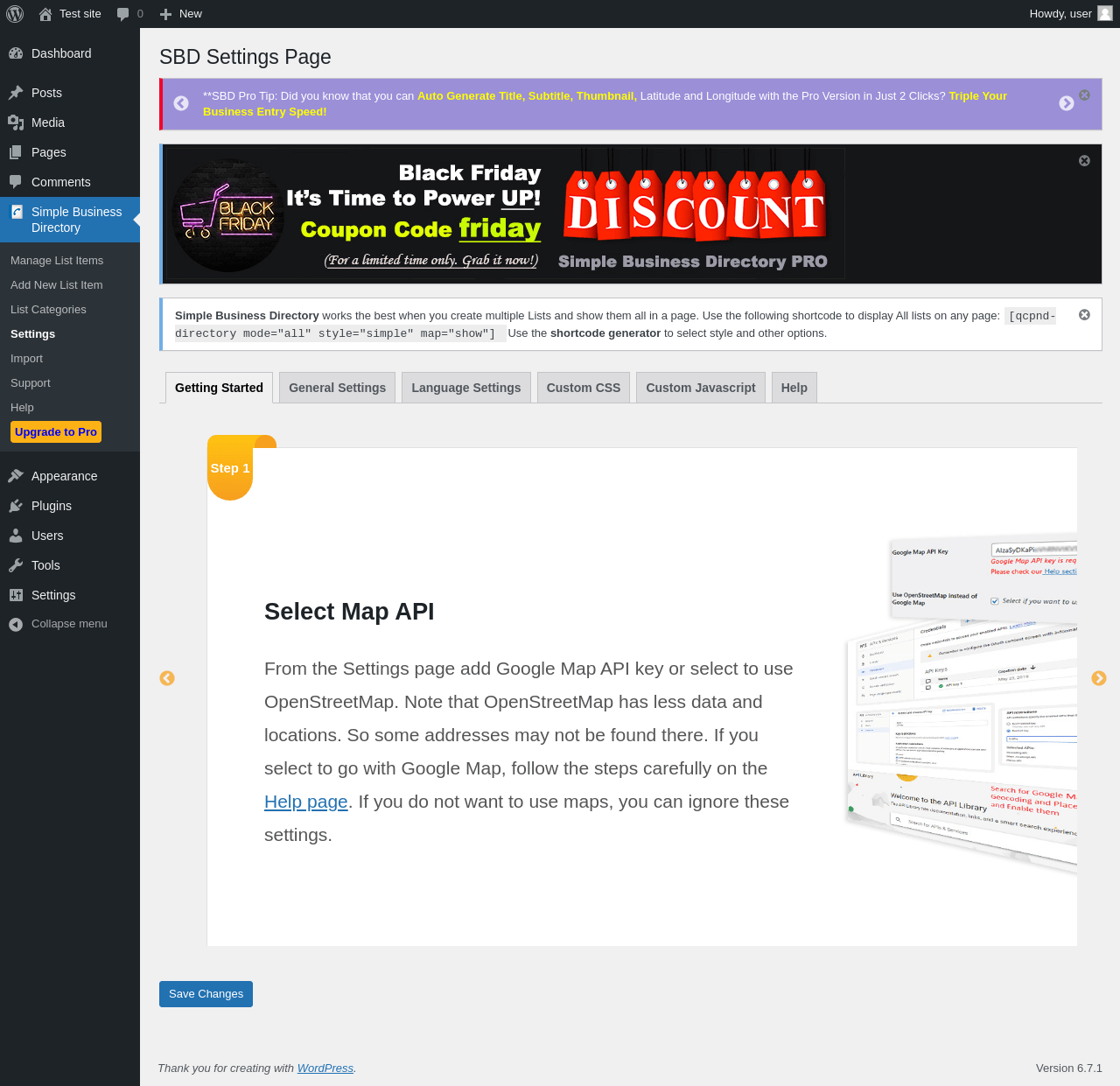This screenshot has width=1120, height=1086.
Task: Click the Plugins plug icon
Action: (x=16, y=506)
